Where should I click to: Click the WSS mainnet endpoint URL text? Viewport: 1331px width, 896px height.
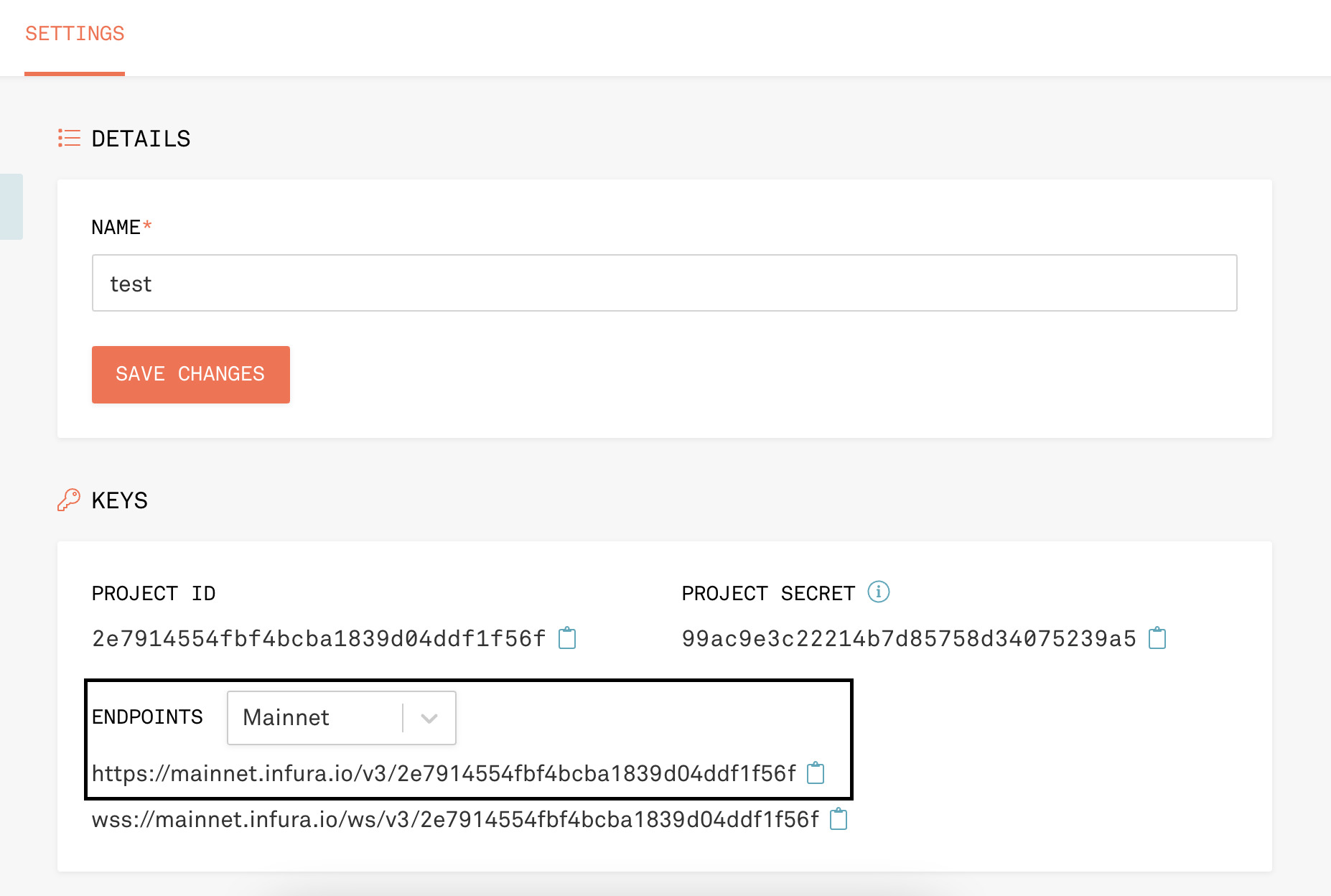[x=455, y=819]
